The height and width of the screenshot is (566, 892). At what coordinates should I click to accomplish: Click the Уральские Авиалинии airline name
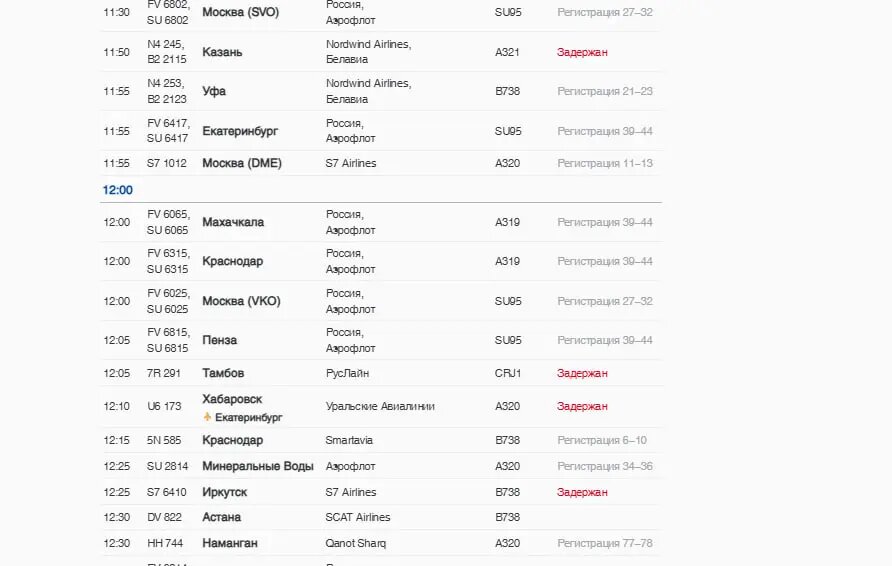coord(380,406)
